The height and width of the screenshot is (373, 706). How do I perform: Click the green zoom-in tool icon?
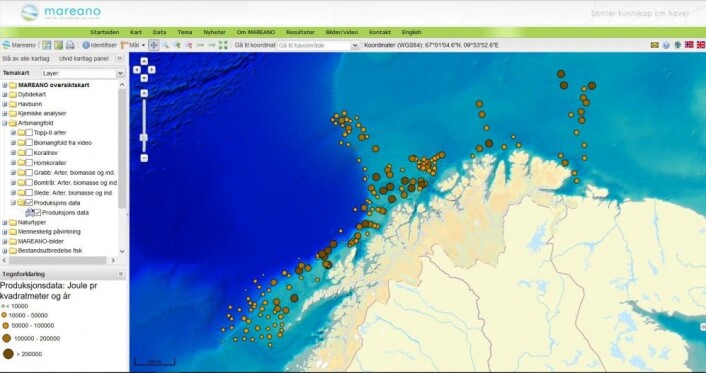(177, 45)
